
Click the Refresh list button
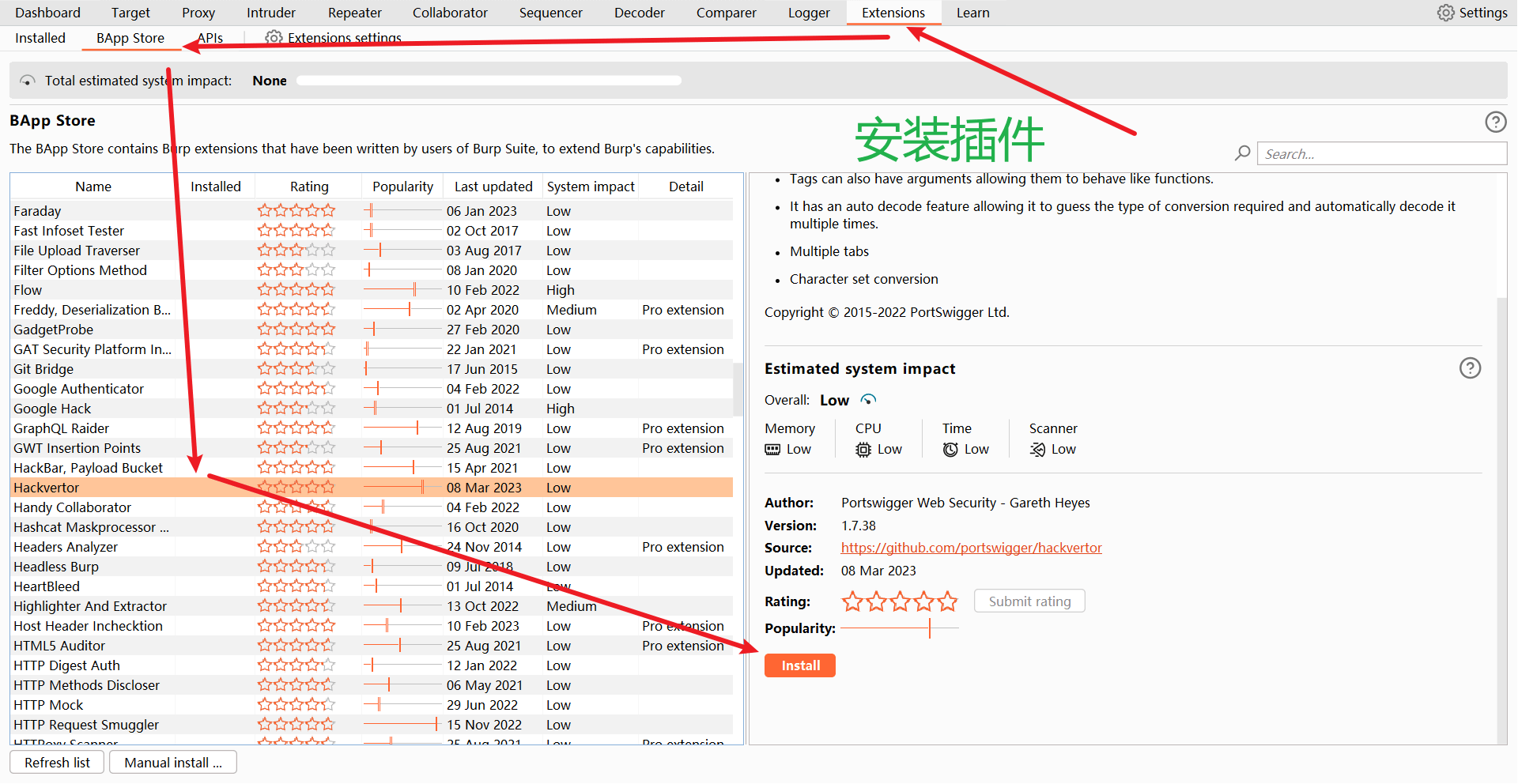(57, 763)
